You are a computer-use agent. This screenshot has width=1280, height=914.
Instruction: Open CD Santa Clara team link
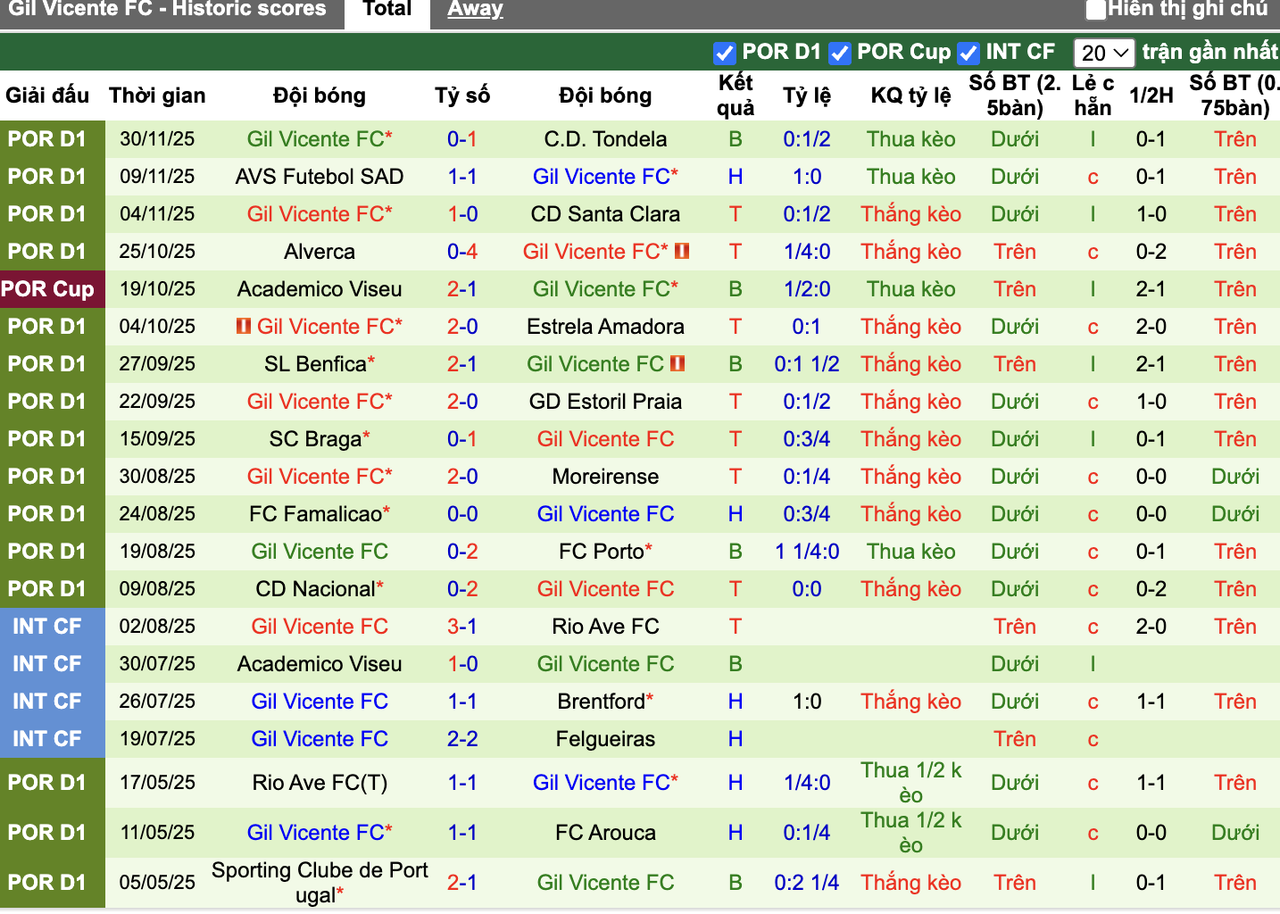coord(605,214)
